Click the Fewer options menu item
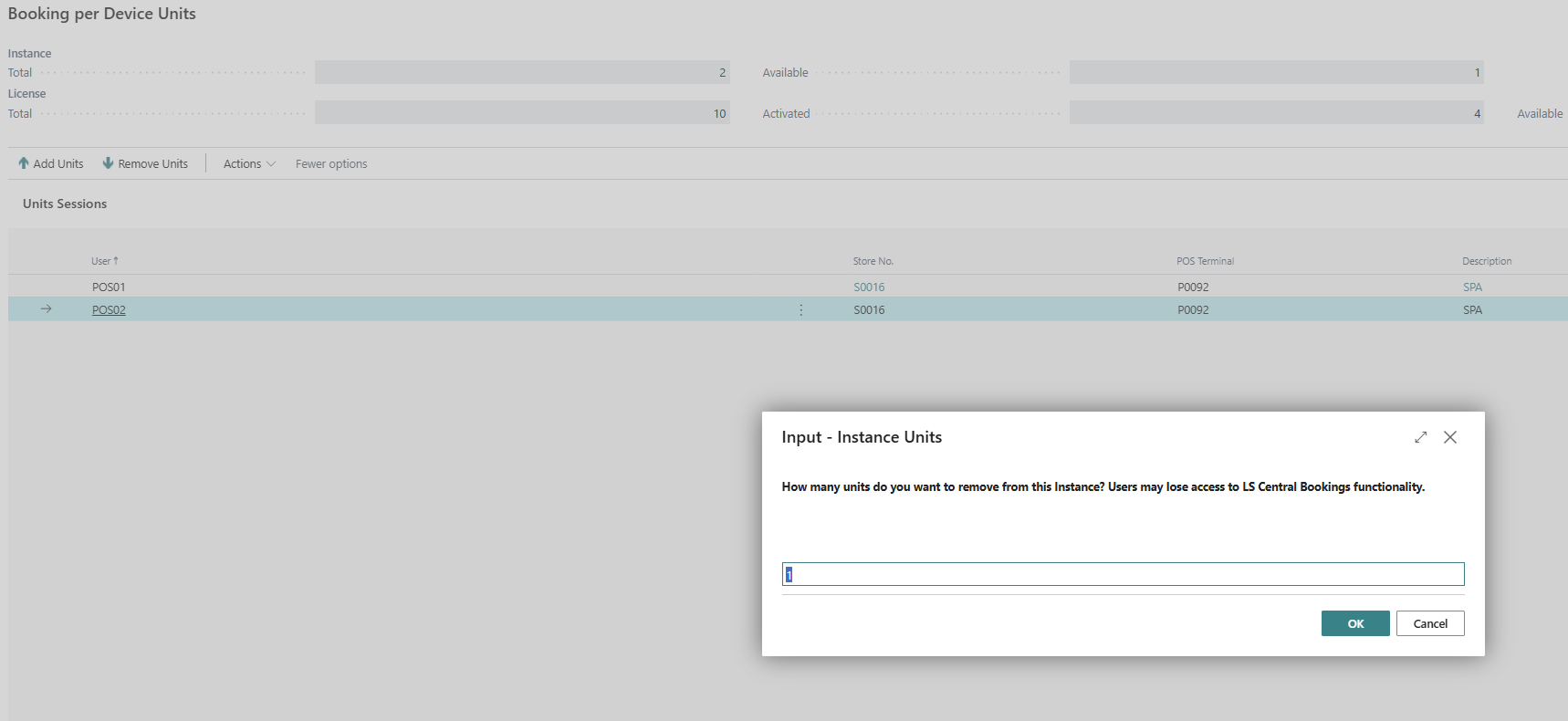This screenshot has width=1568, height=721. (331, 164)
